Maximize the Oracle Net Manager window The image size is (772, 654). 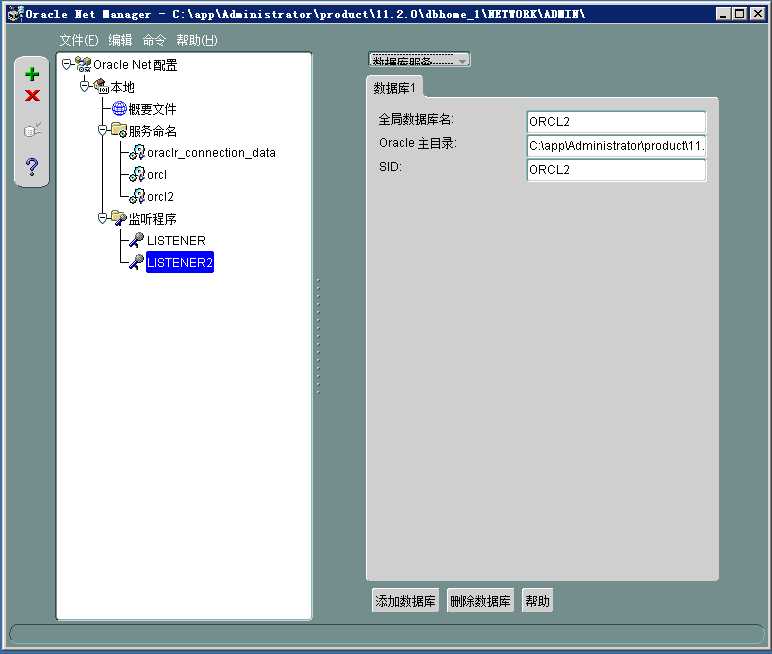point(740,14)
